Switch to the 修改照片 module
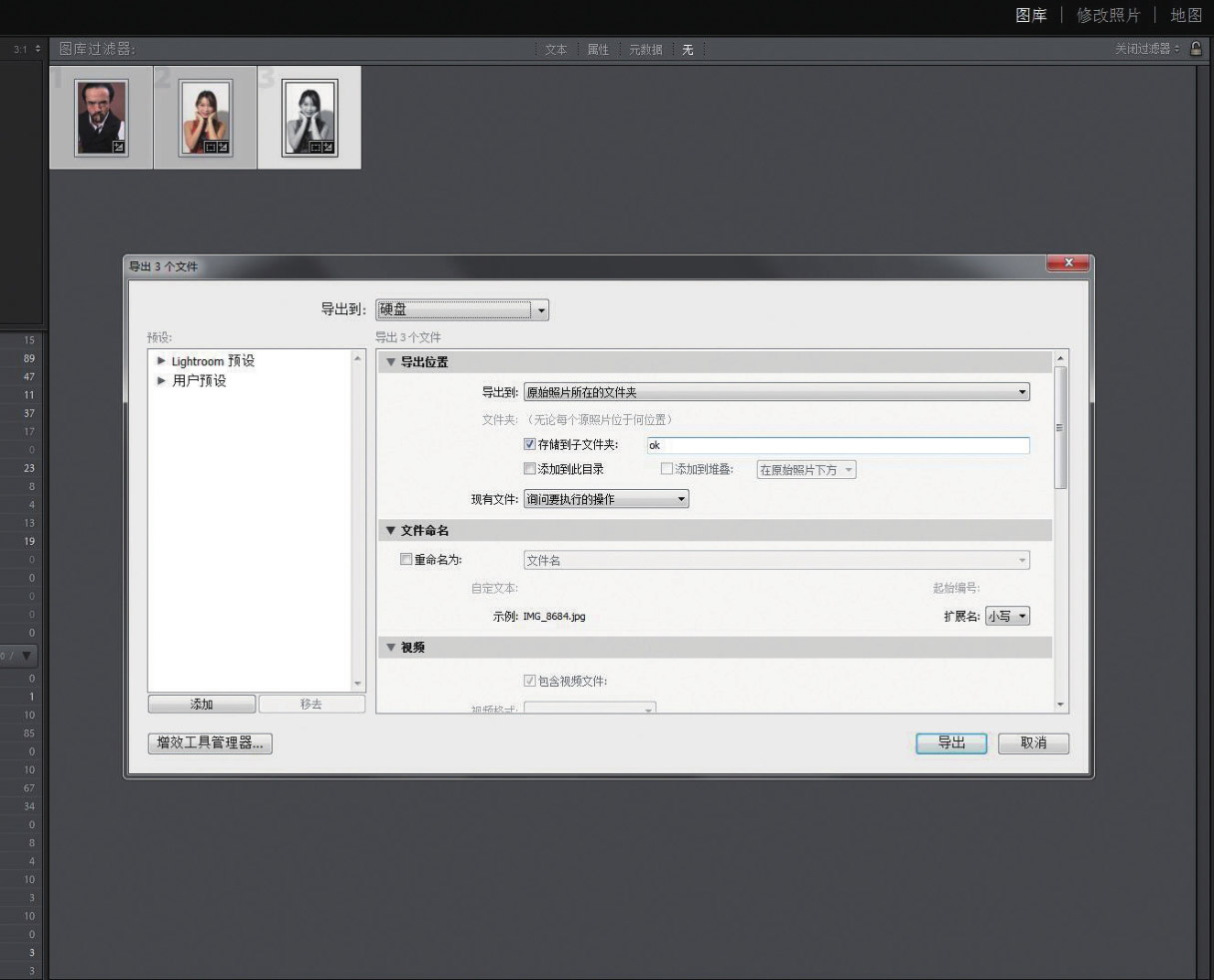This screenshot has width=1214, height=980. (1107, 16)
